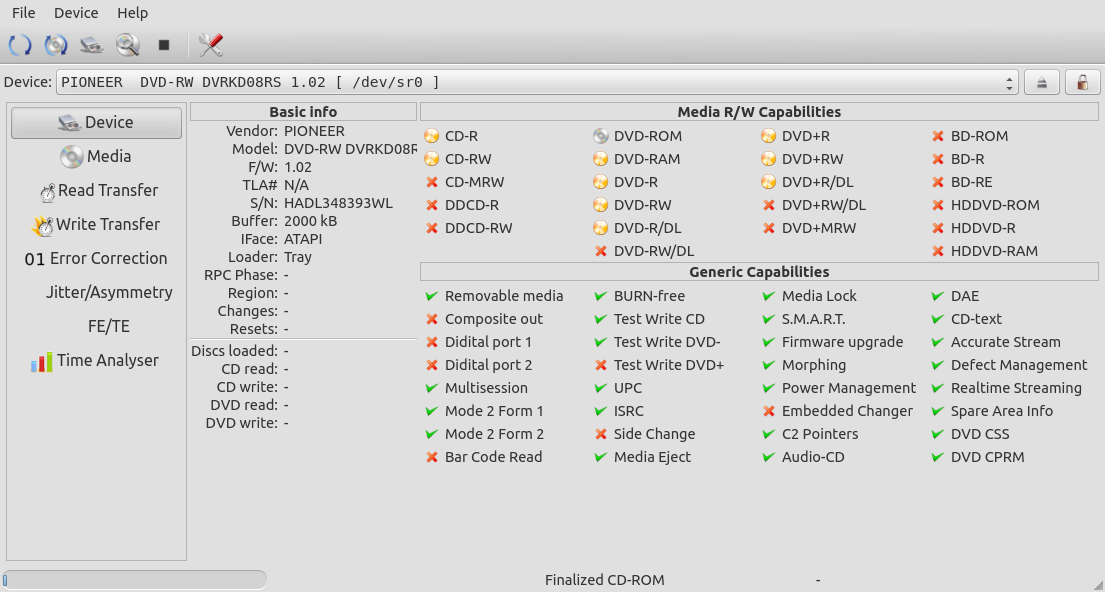Select the Device sidebar tab
1105x592 pixels.
97,123
